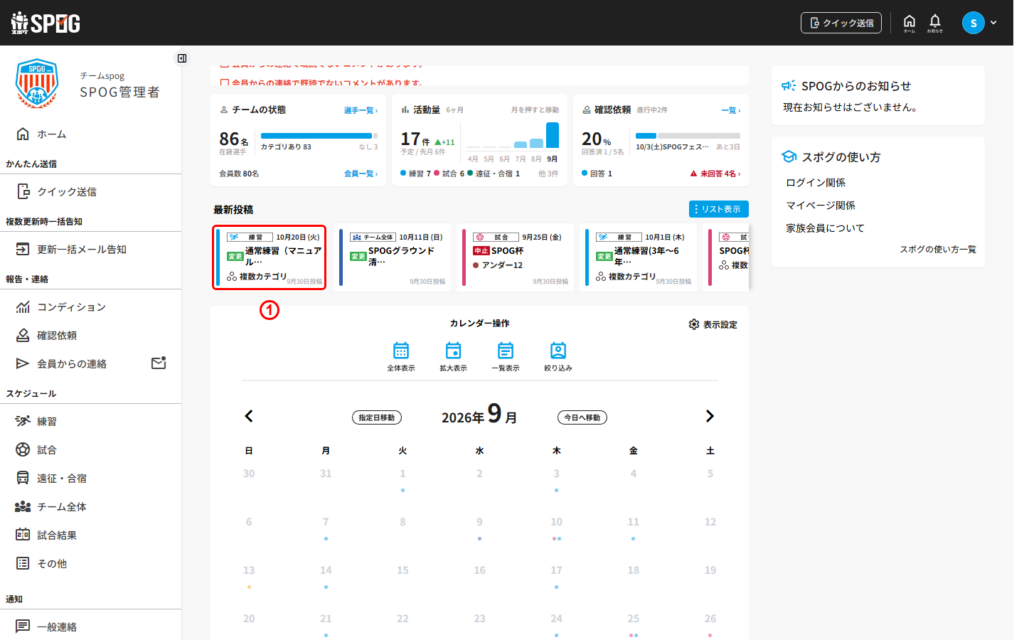Click the 試合結果 scoreboard icon

point(23,535)
